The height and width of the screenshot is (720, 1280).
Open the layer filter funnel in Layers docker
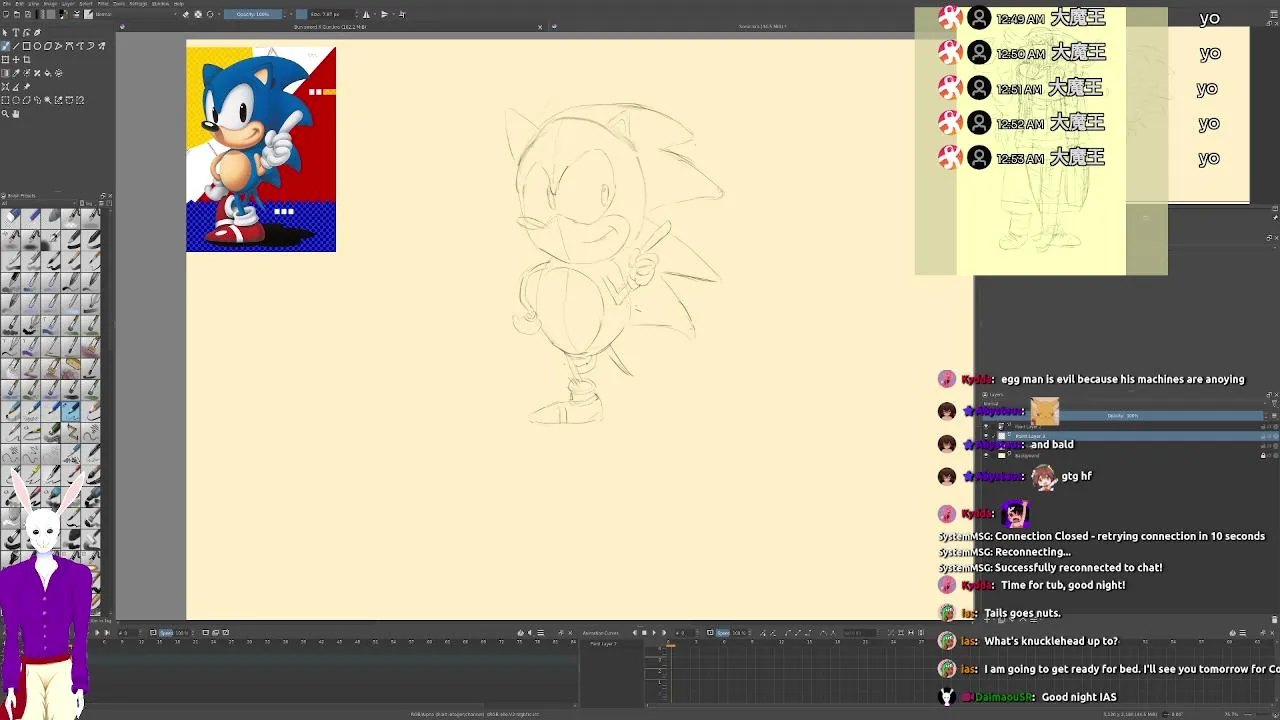tap(1275, 404)
